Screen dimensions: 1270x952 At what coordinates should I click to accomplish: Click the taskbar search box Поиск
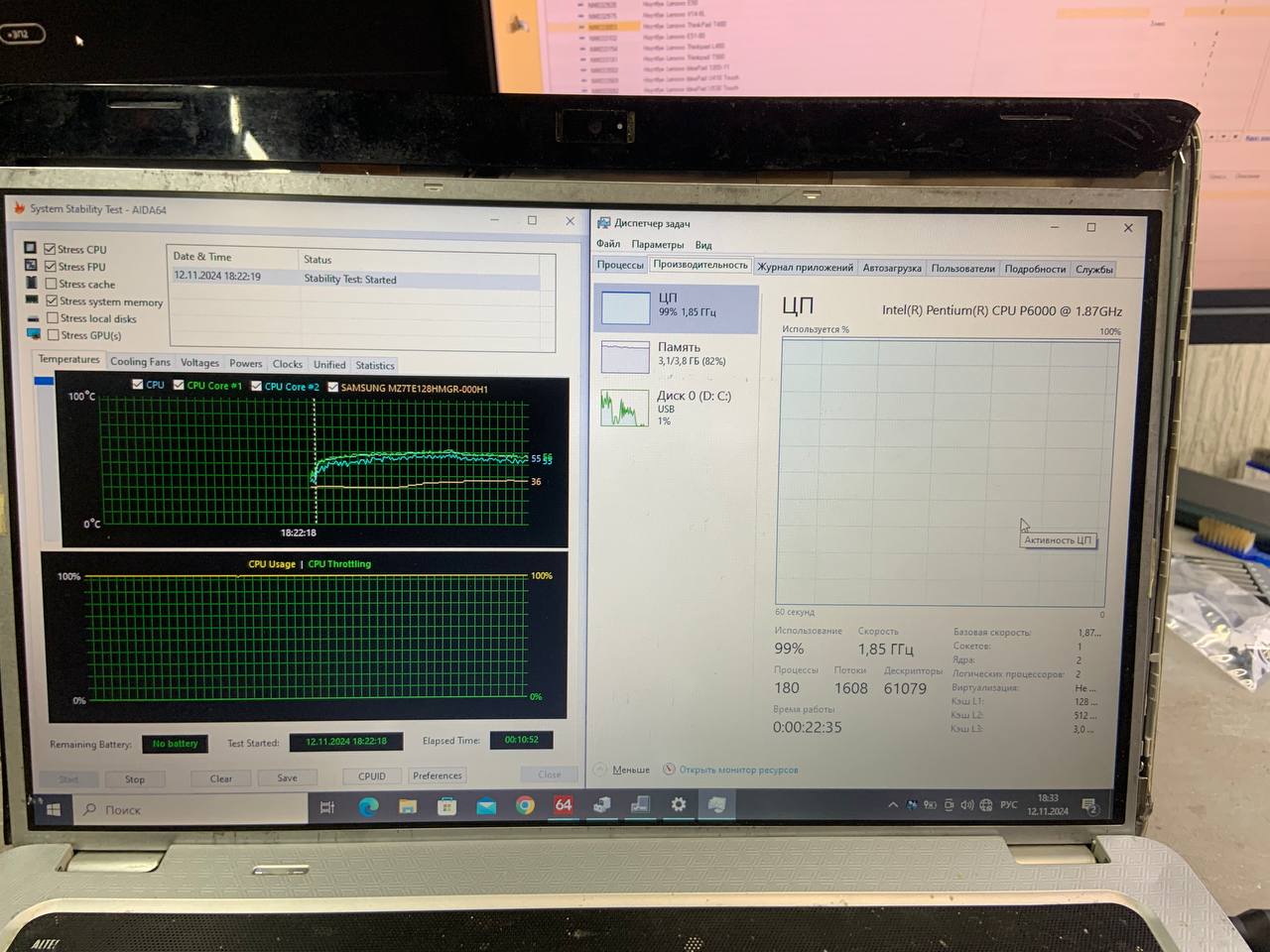pos(191,809)
